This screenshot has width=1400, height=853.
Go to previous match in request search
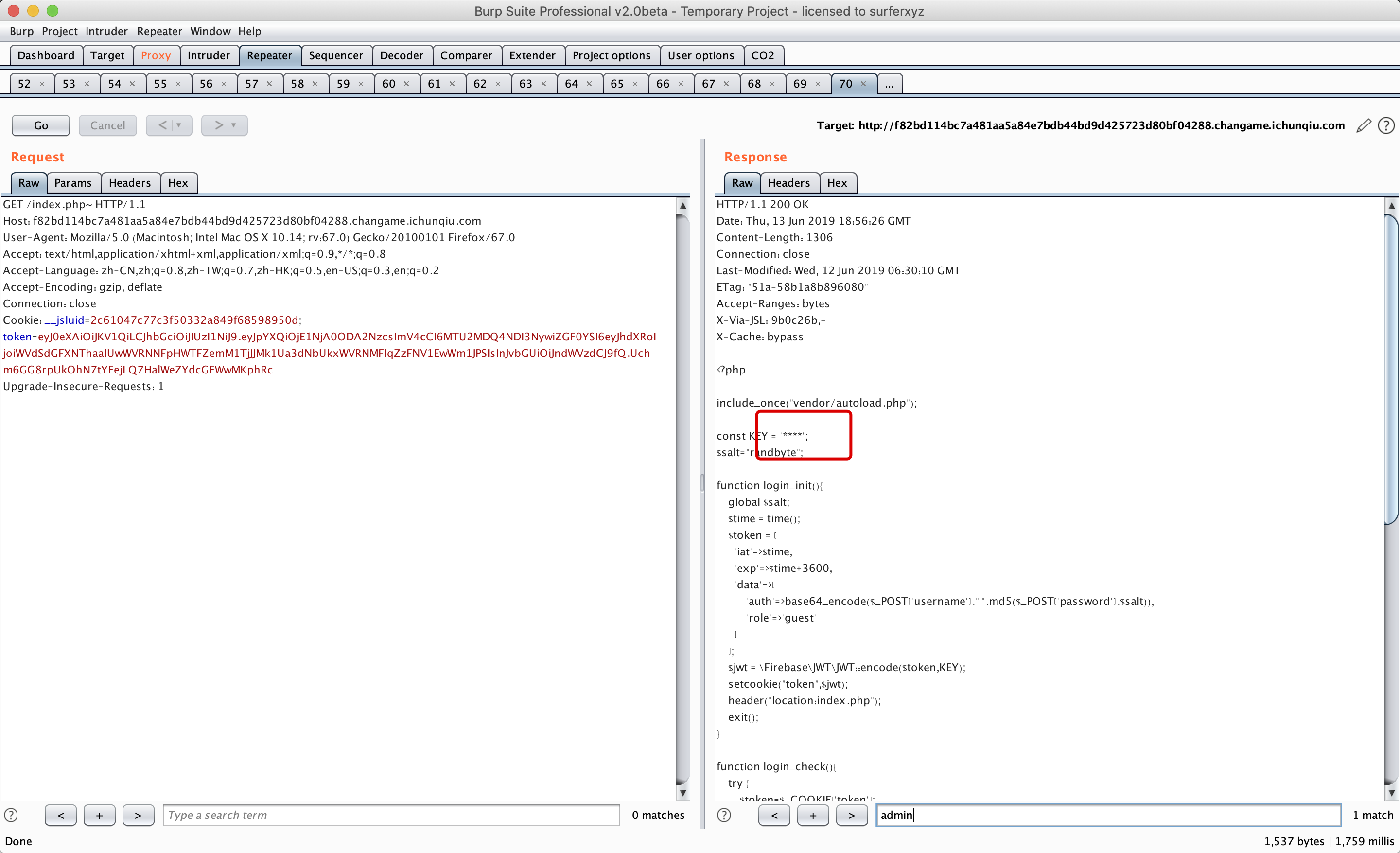pyautogui.click(x=60, y=815)
